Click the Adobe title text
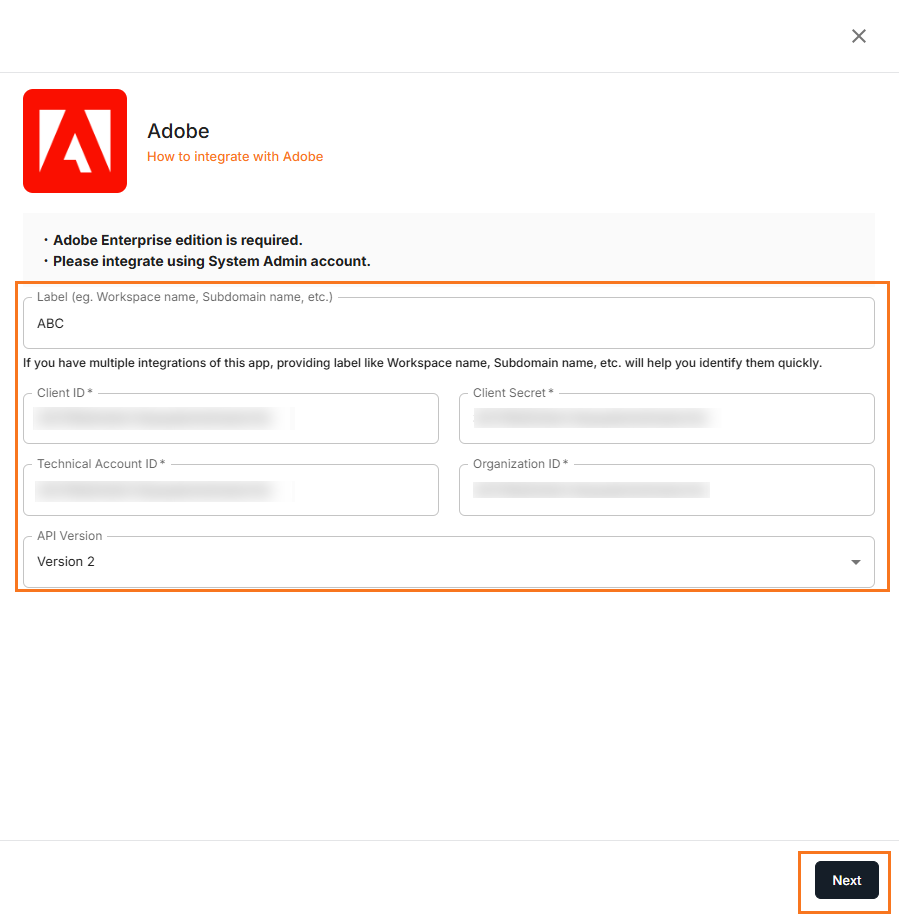The height and width of the screenshot is (917, 899). point(178,131)
